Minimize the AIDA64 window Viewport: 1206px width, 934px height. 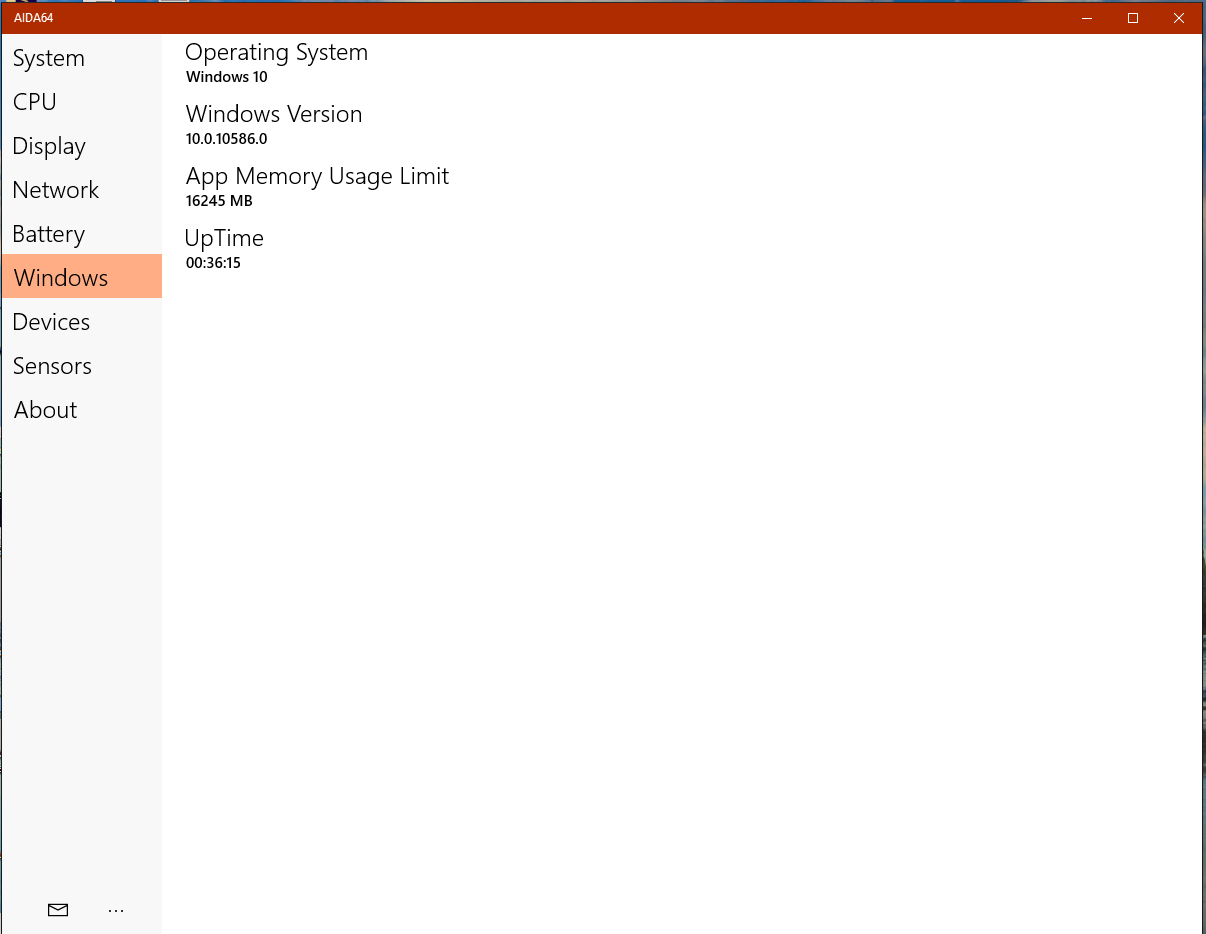(1087, 18)
